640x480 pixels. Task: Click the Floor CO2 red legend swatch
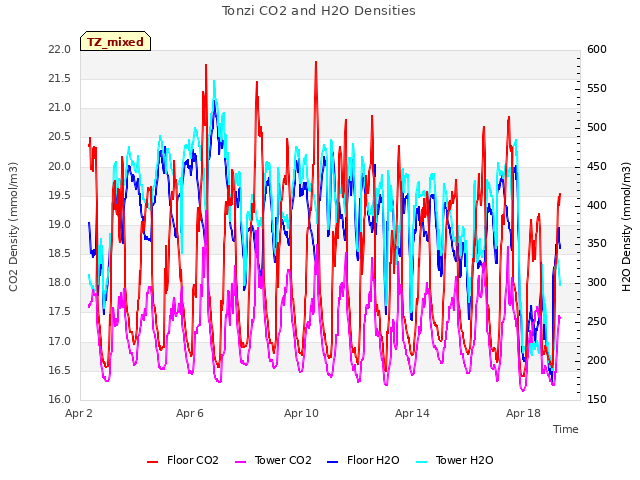(x=152, y=462)
